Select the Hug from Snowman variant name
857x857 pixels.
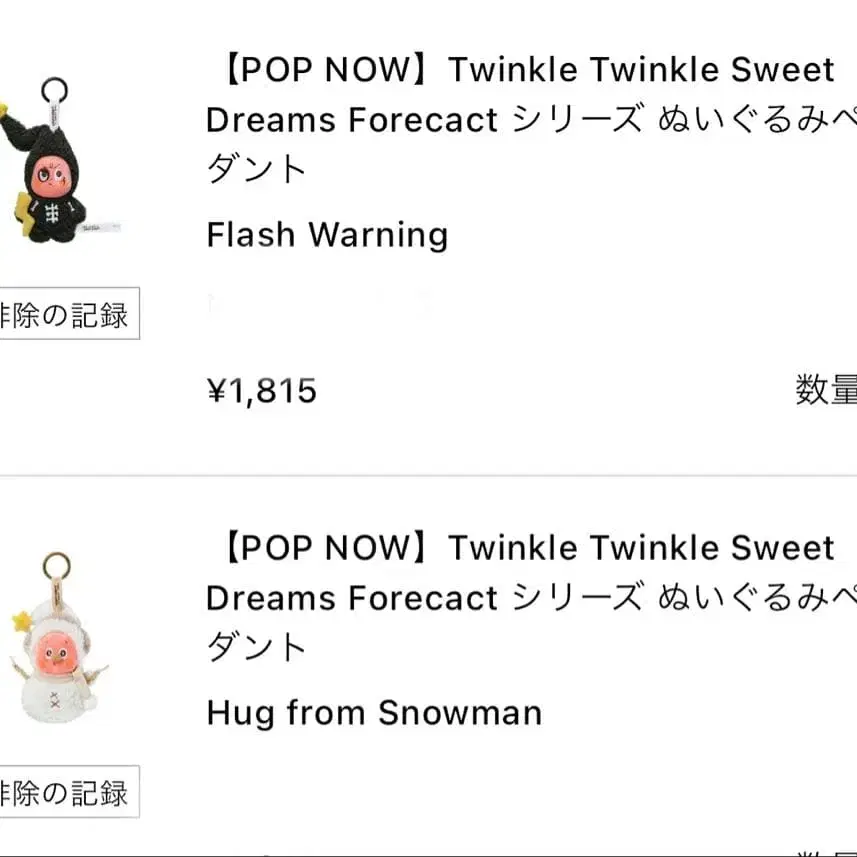[374, 713]
